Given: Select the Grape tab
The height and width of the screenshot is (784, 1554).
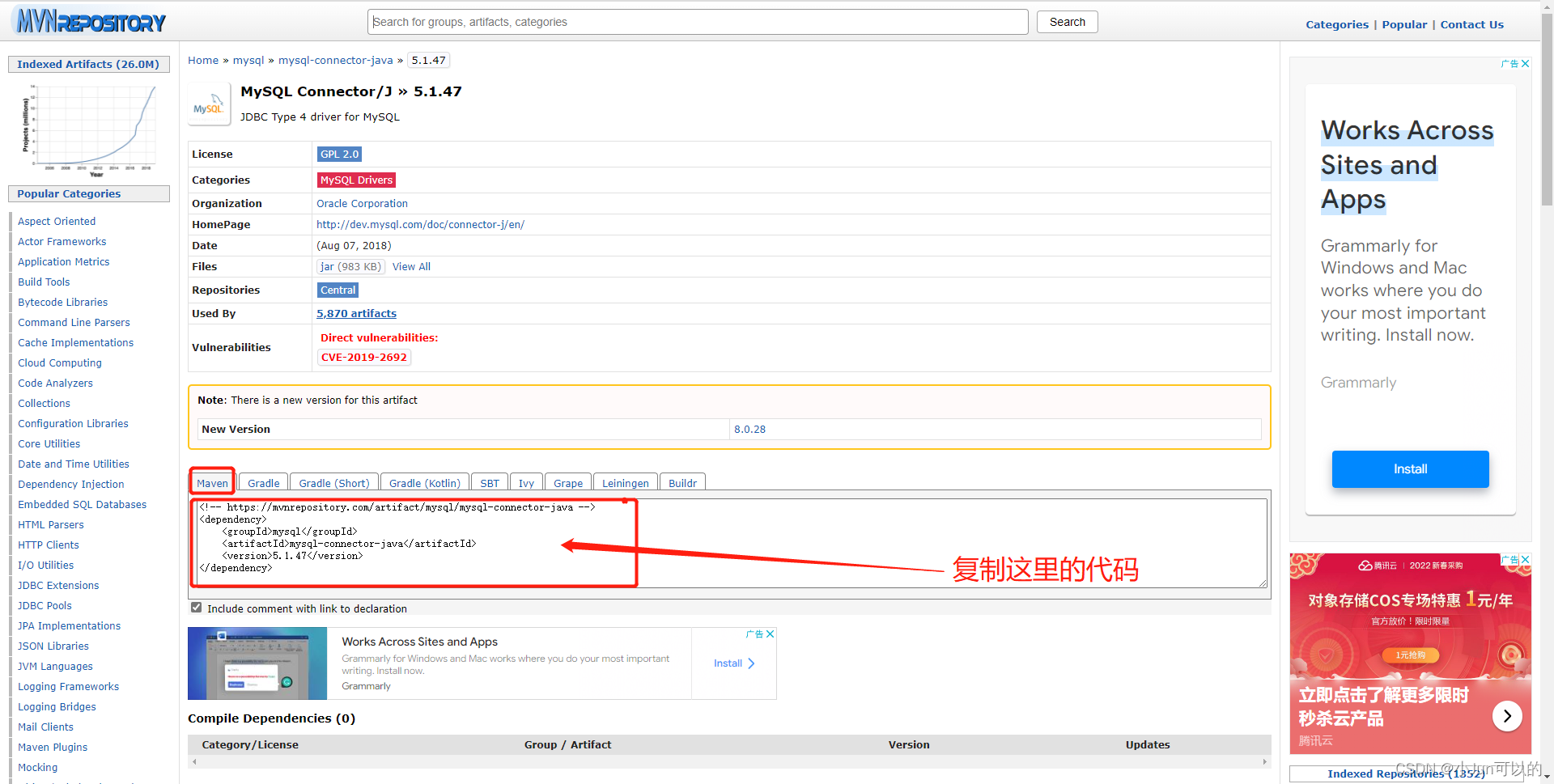Looking at the screenshot, I should (568, 483).
